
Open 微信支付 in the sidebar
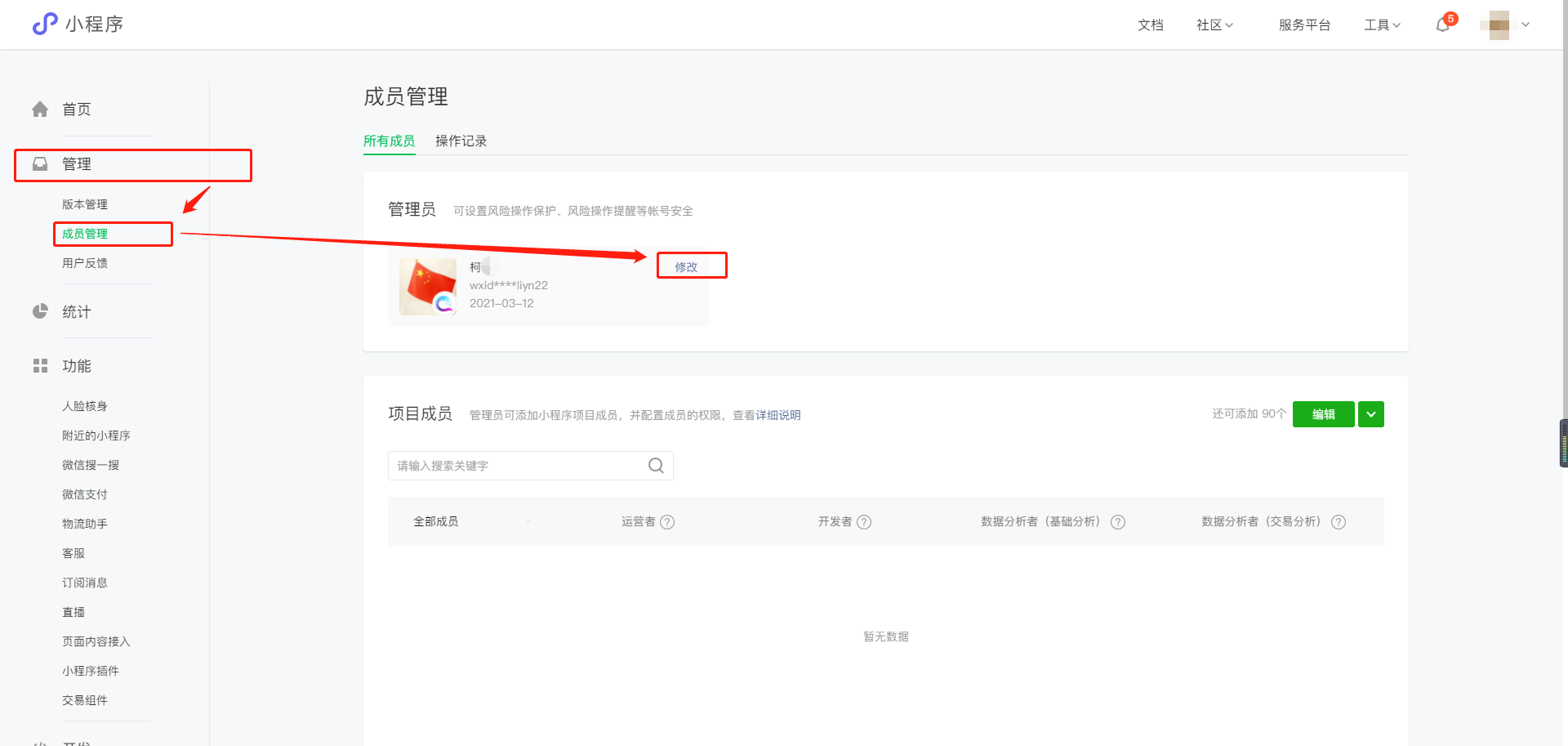point(85,494)
